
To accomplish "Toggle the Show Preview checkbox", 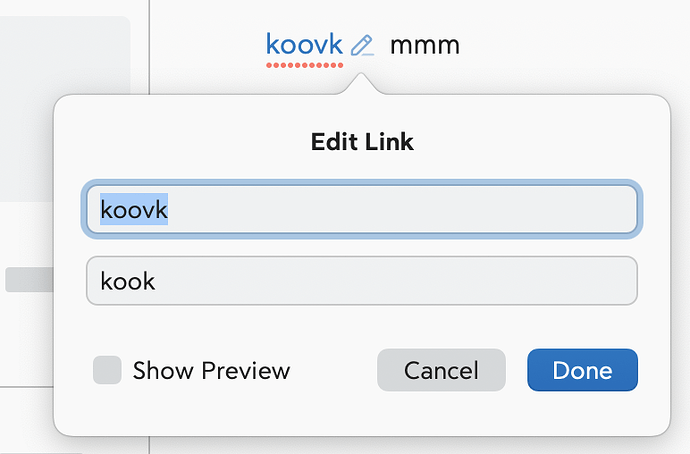I will tap(107, 370).
